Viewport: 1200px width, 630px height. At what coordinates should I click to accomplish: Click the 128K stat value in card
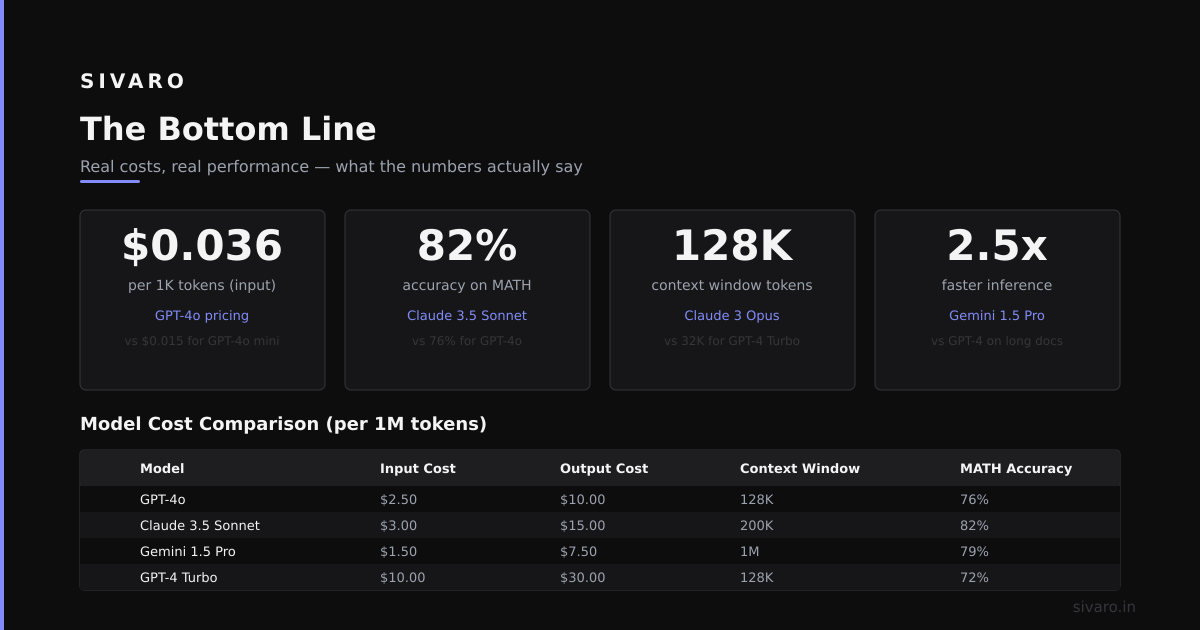[732, 246]
